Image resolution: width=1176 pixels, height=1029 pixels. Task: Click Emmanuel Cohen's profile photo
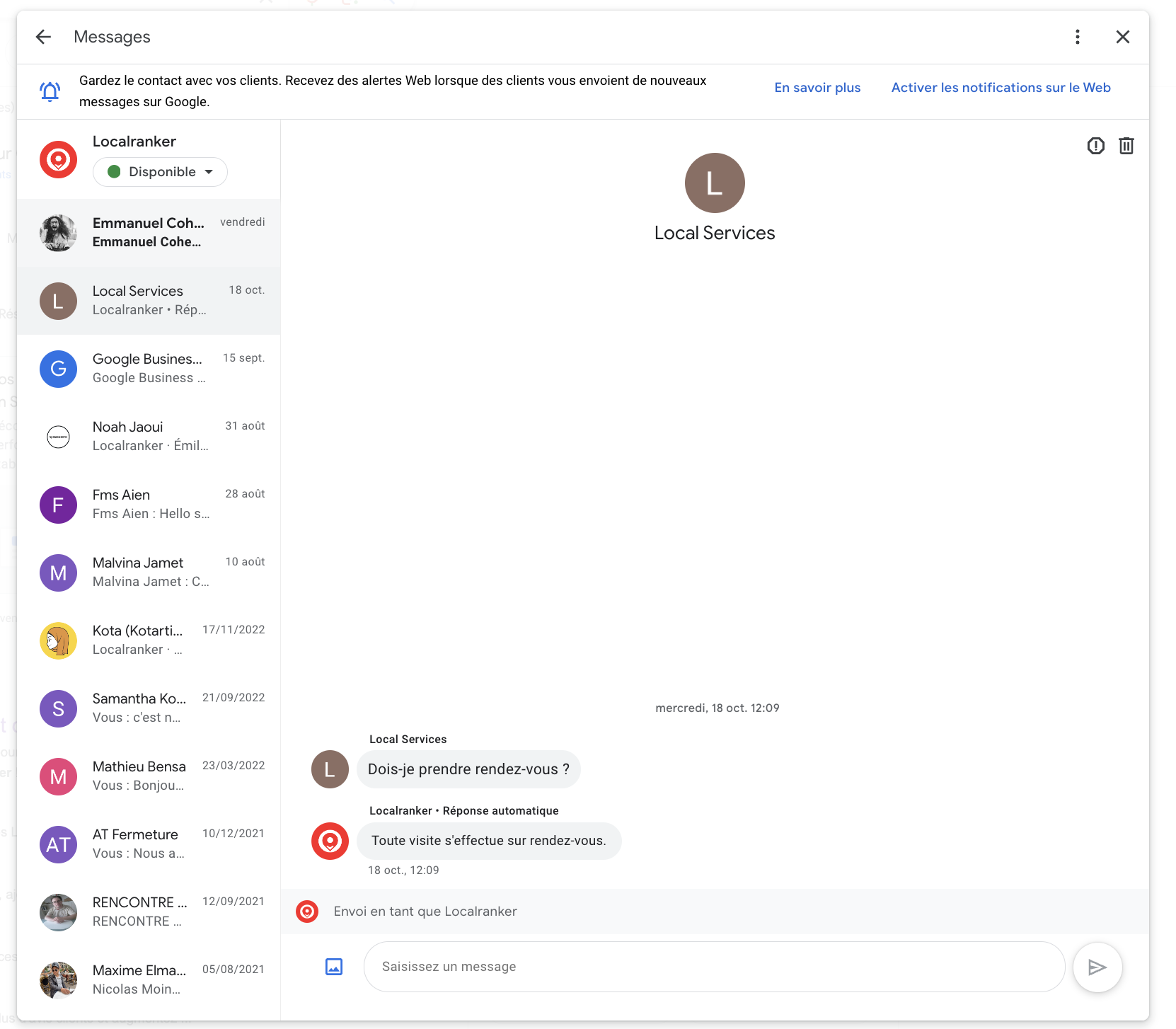[x=58, y=233]
